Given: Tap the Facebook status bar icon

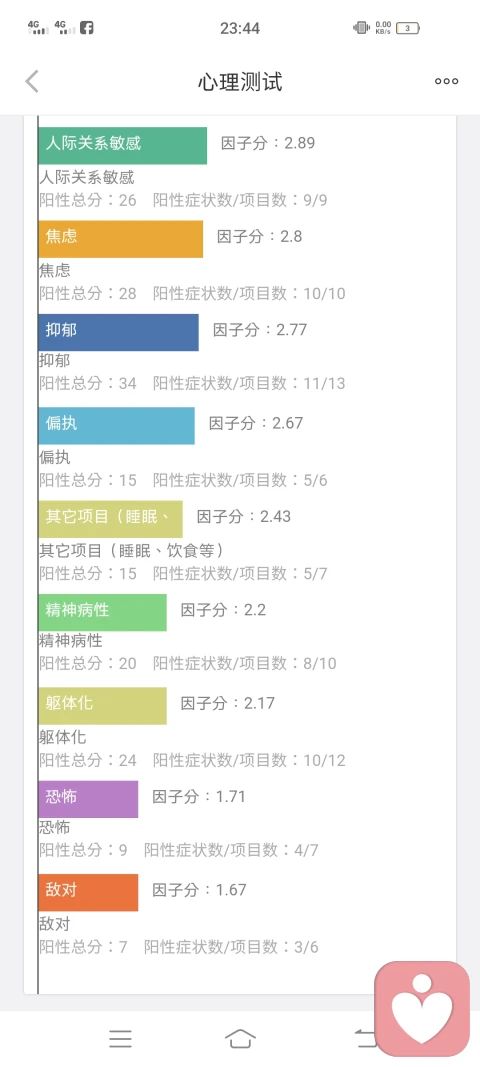Looking at the screenshot, I should tap(86, 28).
